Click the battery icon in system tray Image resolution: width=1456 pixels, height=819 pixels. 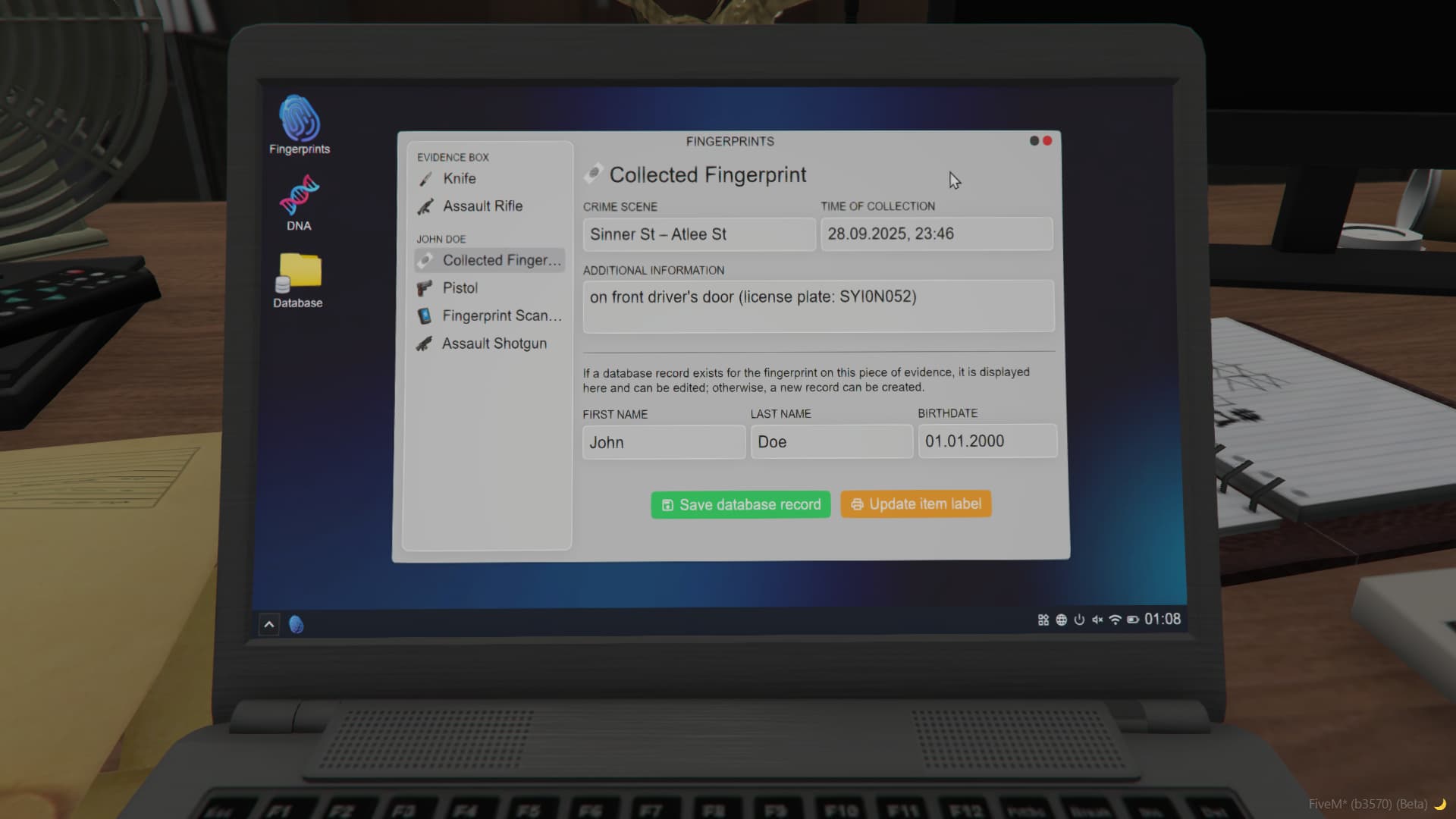click(x=1132, y=620)
